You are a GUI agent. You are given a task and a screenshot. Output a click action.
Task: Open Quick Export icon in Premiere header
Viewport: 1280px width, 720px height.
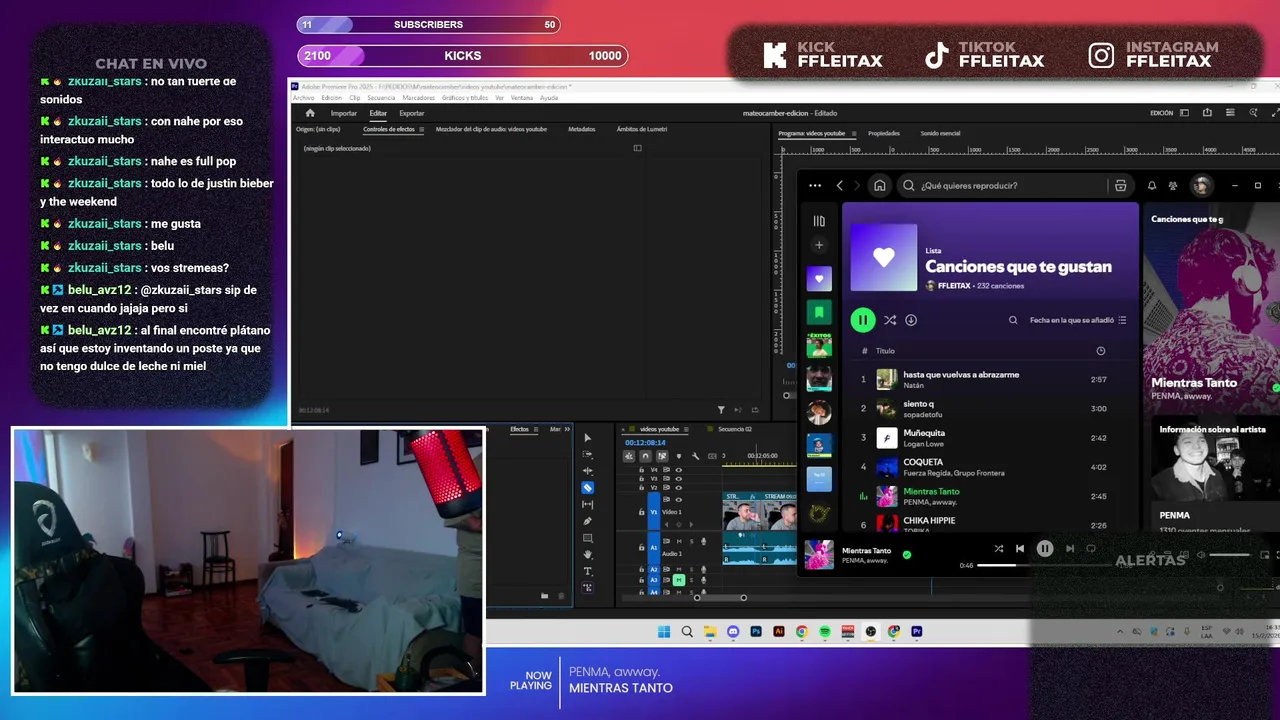[x=1208, y=113]
